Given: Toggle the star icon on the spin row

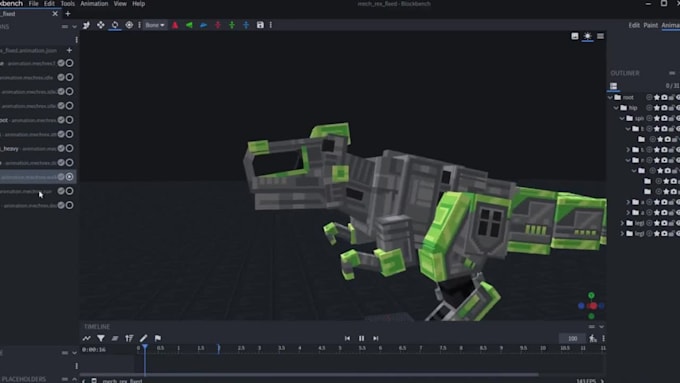Looking at the screenshot, I should pyautogui.click(x=657, y=118).
